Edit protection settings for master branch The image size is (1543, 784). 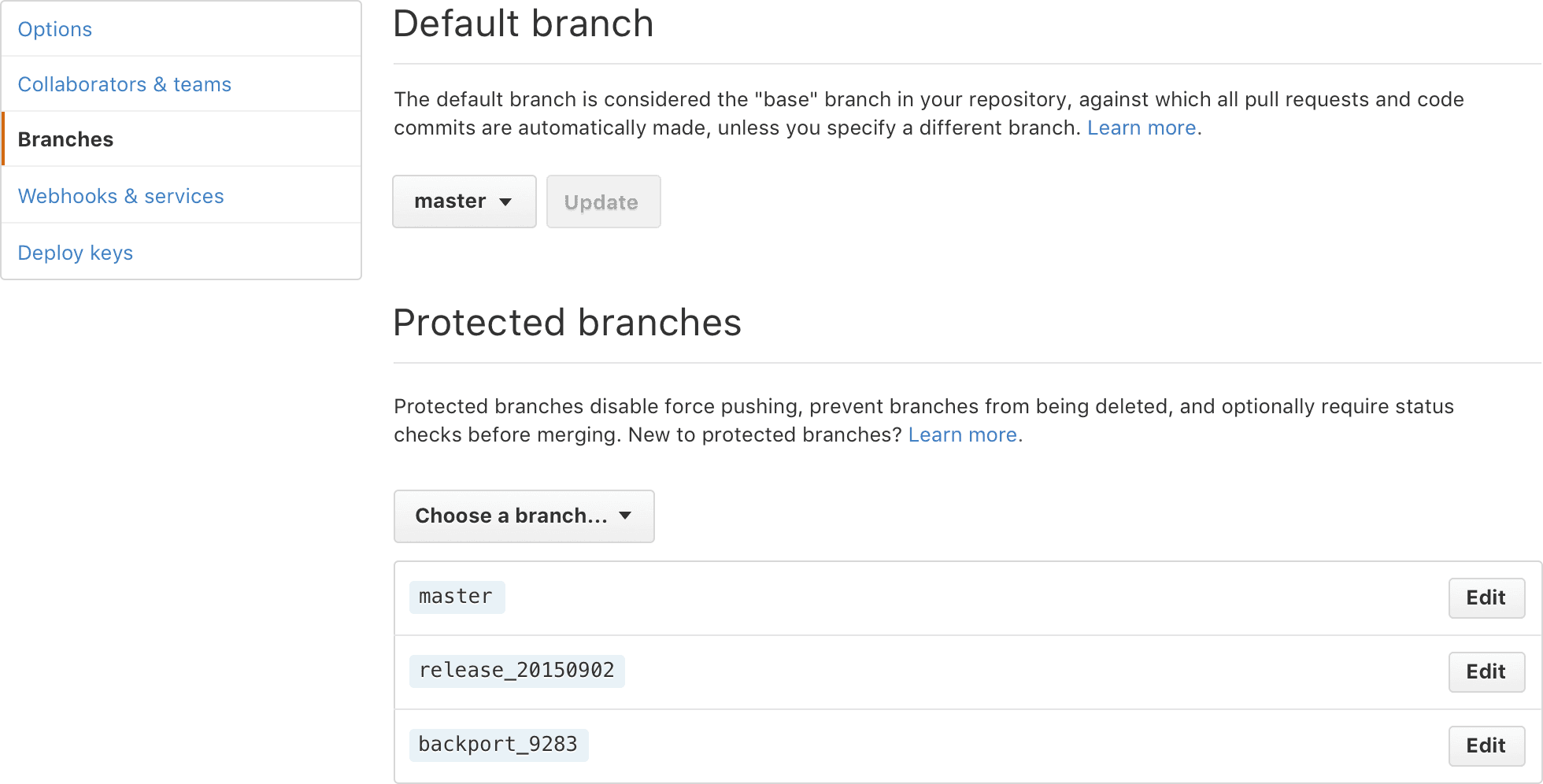pyautogui.click(x=1486, y=598)
